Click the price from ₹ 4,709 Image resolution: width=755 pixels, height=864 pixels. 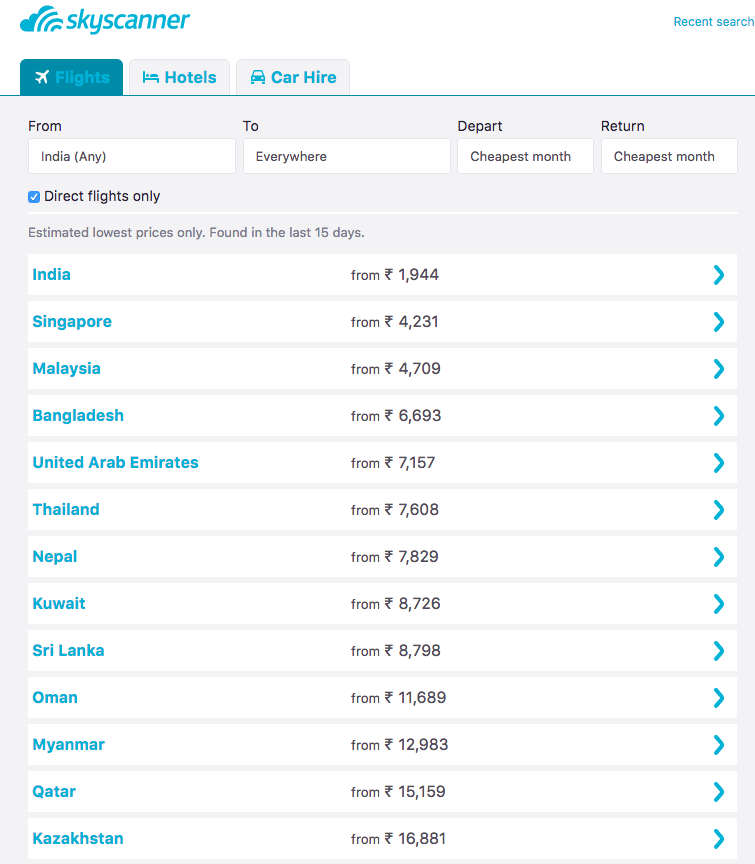(396, 369)
